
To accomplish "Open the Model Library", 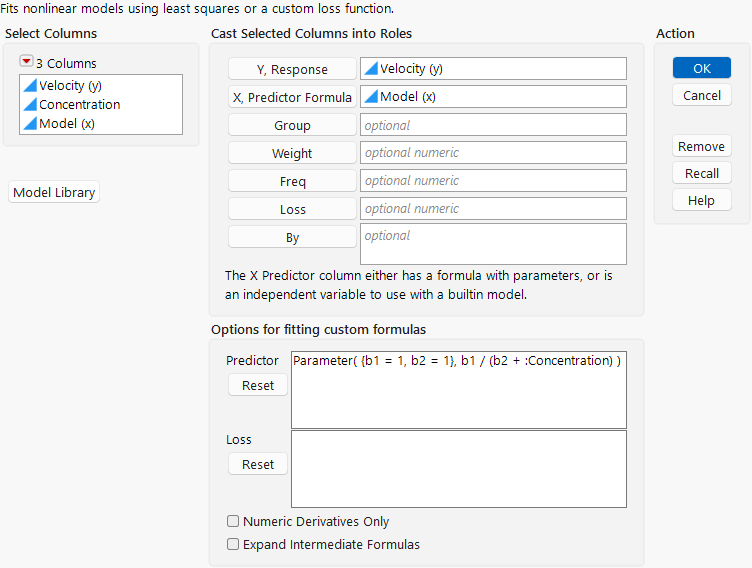I will click(x=54, y=193).
